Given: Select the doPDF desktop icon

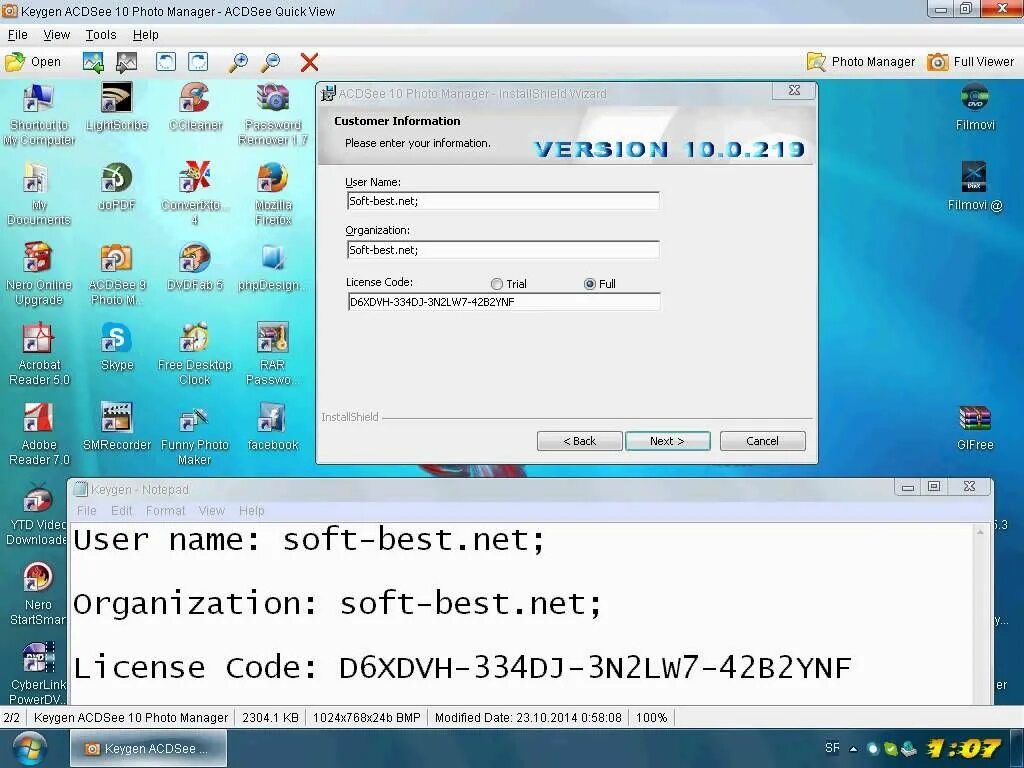Looking at the screenshot, I should (x=117, y=187).
